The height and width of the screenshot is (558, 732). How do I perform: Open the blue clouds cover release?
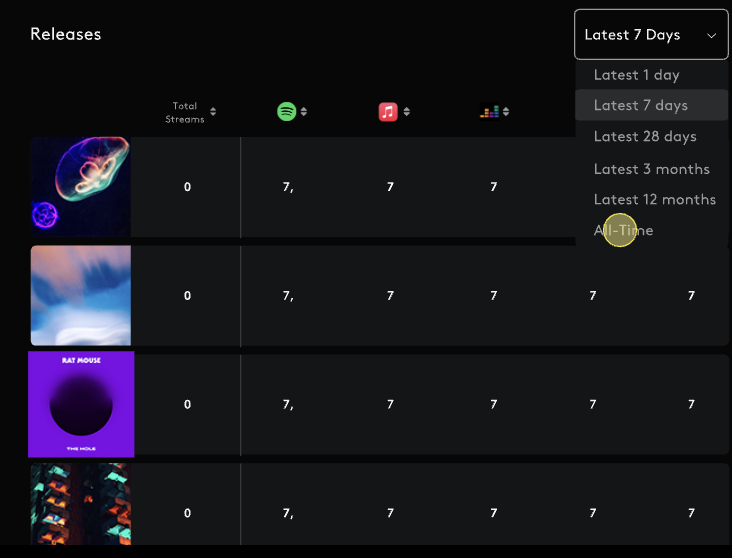click(x=81, y=296)
